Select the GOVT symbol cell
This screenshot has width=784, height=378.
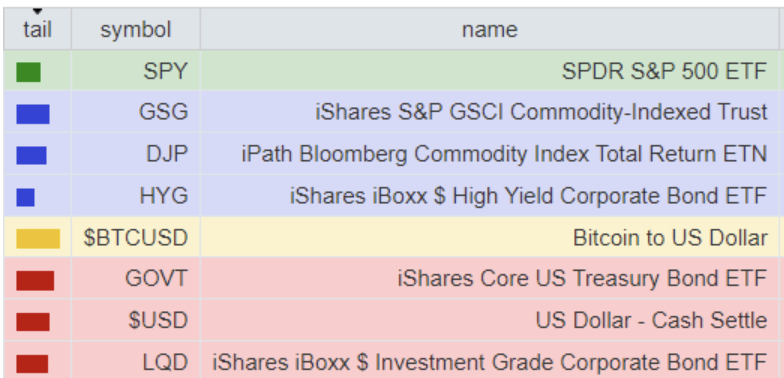136,278
